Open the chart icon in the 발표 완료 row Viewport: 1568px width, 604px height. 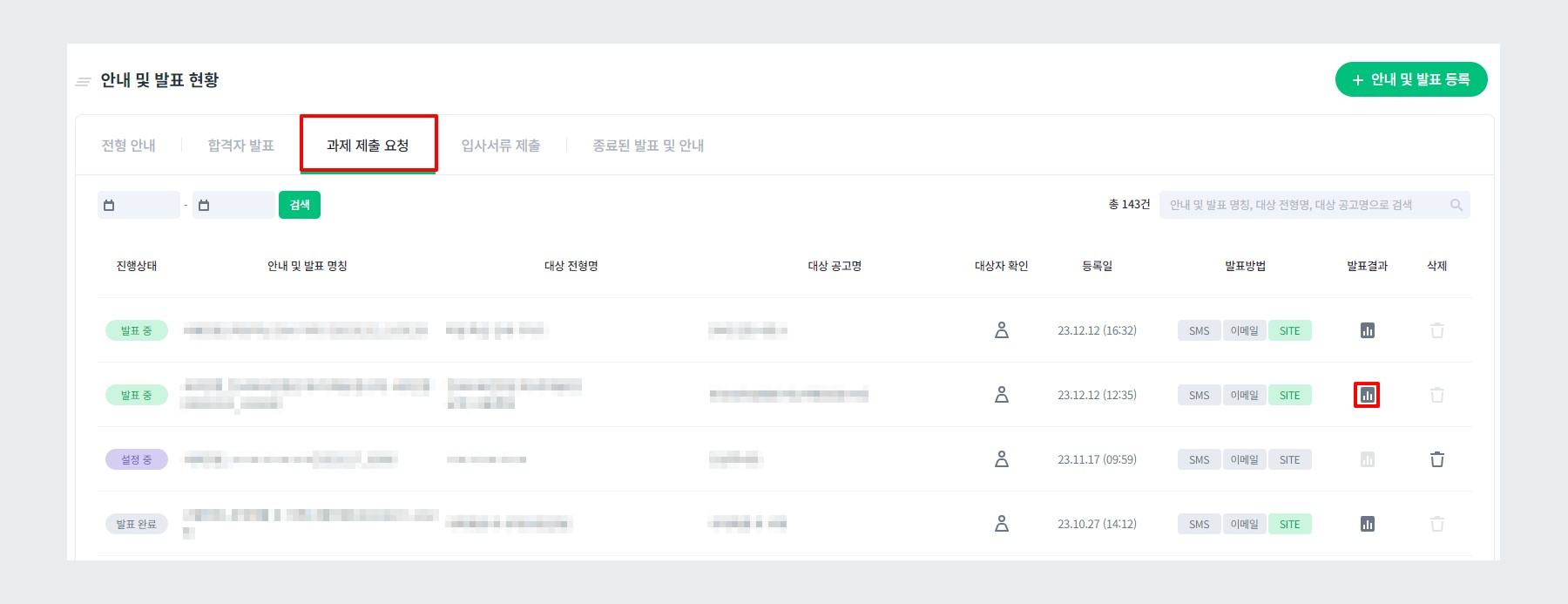(1366, 524)
